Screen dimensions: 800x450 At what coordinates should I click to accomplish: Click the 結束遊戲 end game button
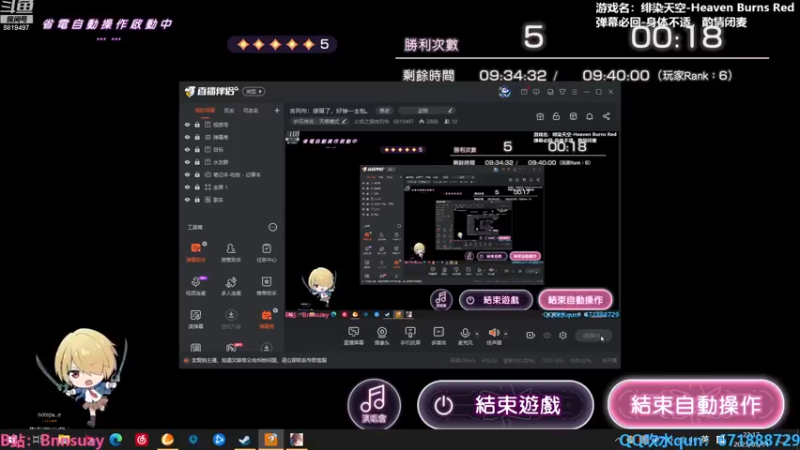click(505, 405)
